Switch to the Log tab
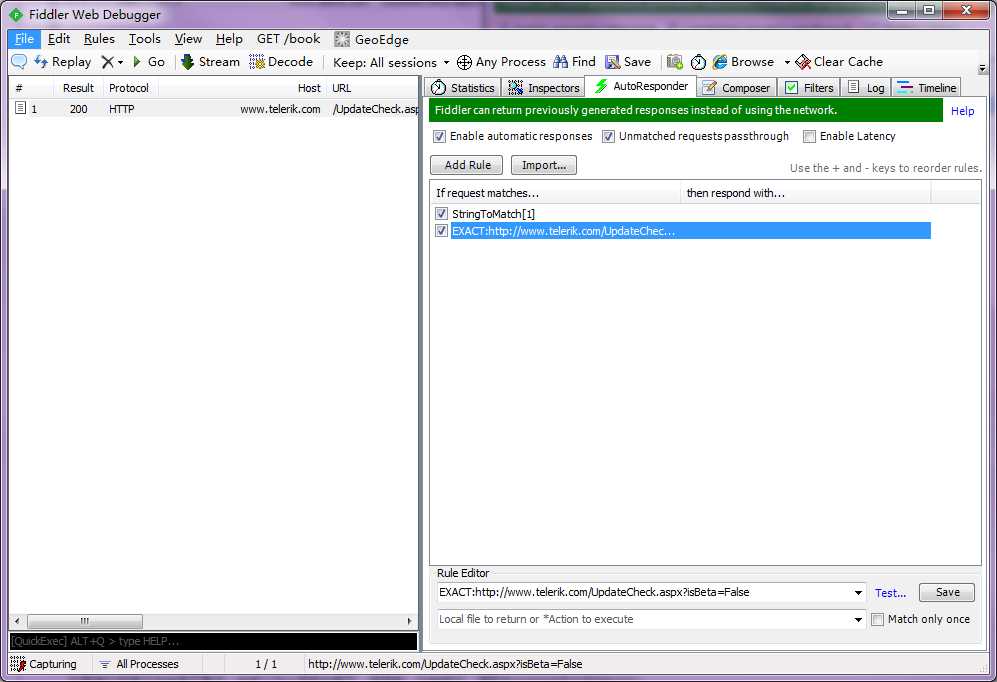The height and width of the screenshot is (682, 997). click(865, 88)
